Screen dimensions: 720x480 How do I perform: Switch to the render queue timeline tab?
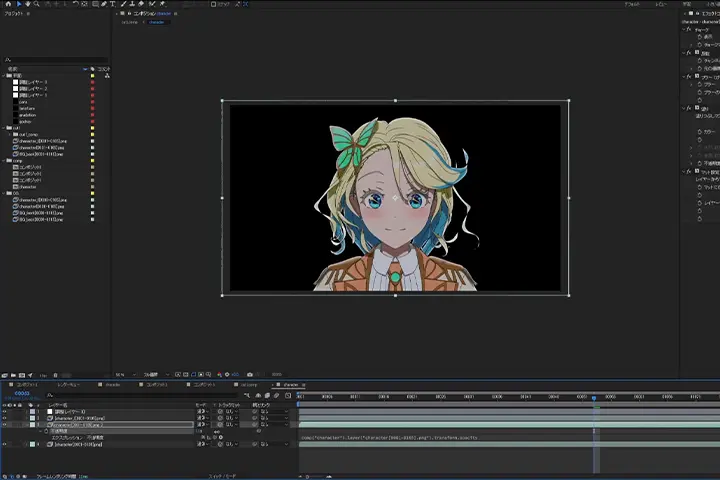tap(68, 385)
